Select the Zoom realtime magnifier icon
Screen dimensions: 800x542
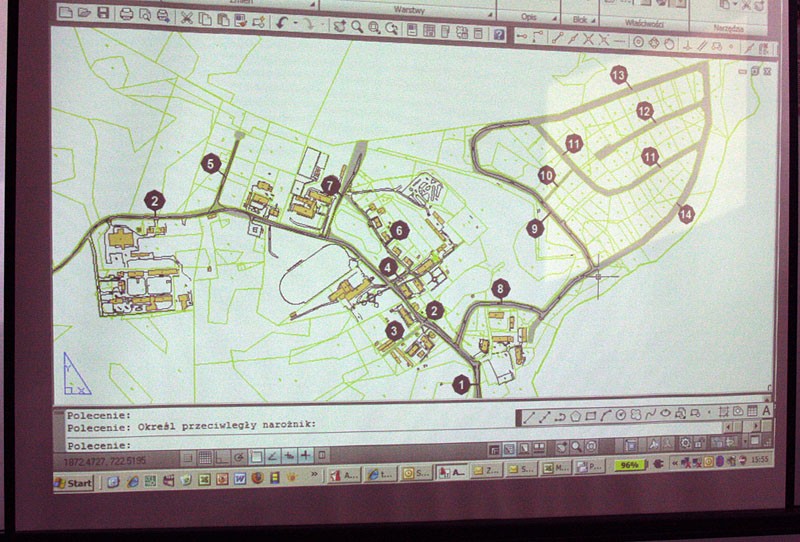(357, 27)
